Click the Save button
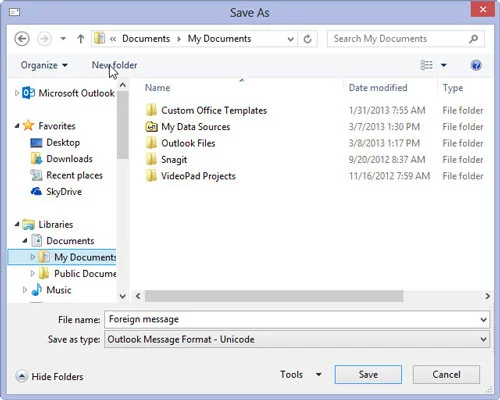Viewport: 500px width, 400px height. click(x=368, y=374)
